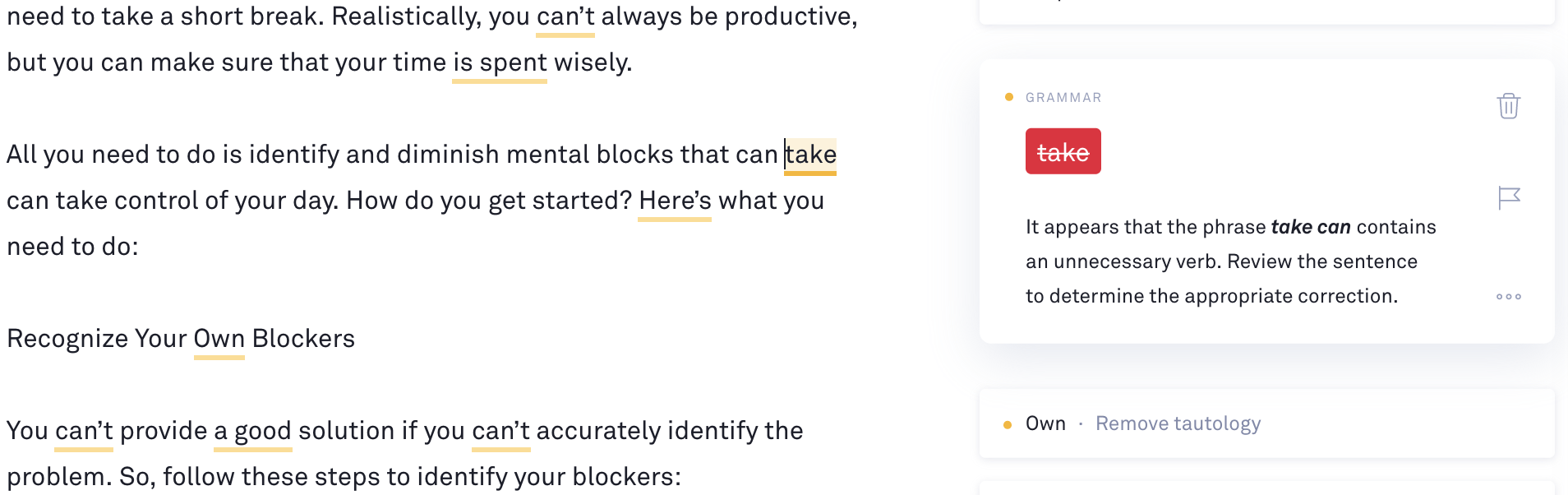Viewport: 1568px width, 495px height.
Task: Click the flag icon to report suggestion
Action: (x=1509, y=197)
